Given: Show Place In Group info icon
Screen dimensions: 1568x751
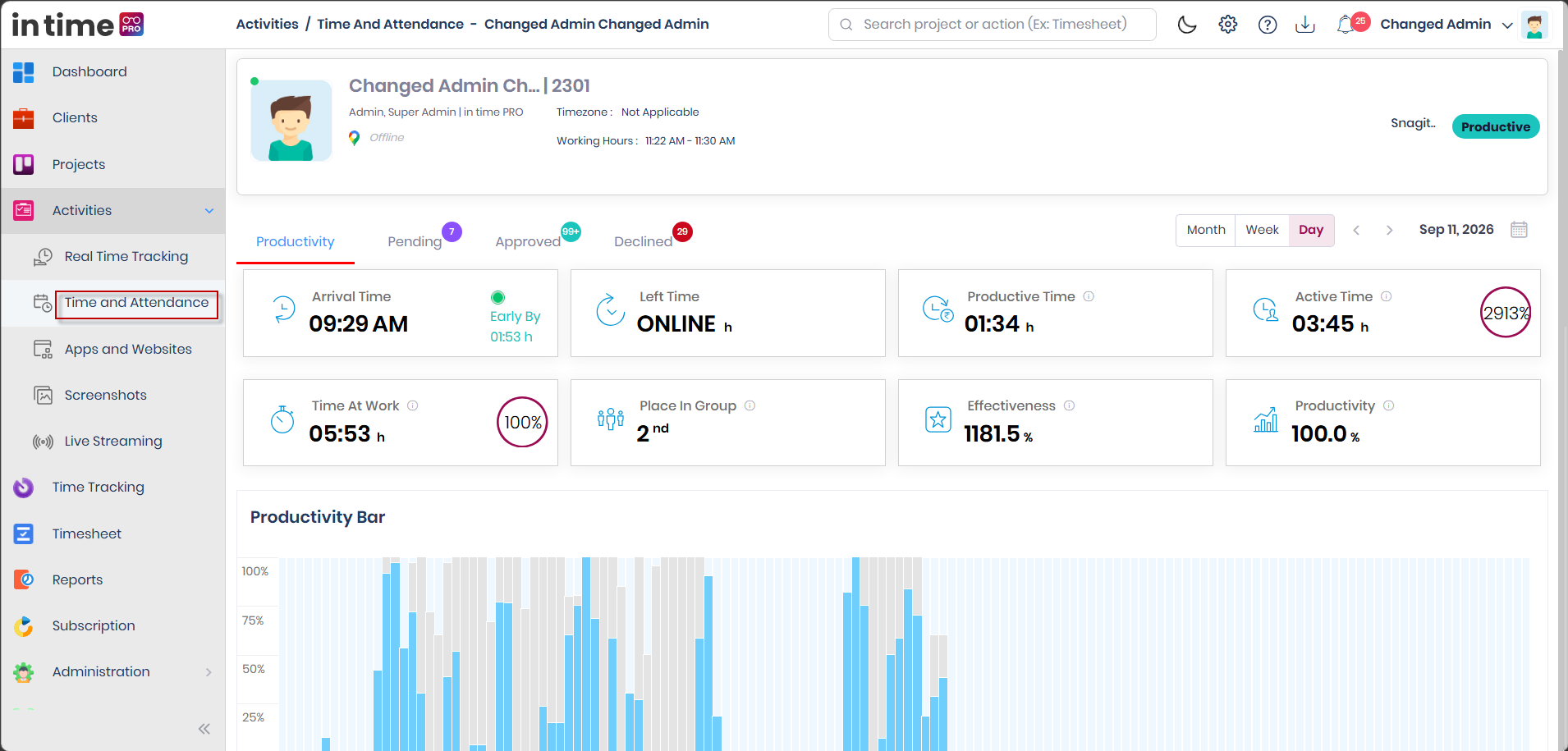Looking at the screenshot, I should [x=750, y=405].
